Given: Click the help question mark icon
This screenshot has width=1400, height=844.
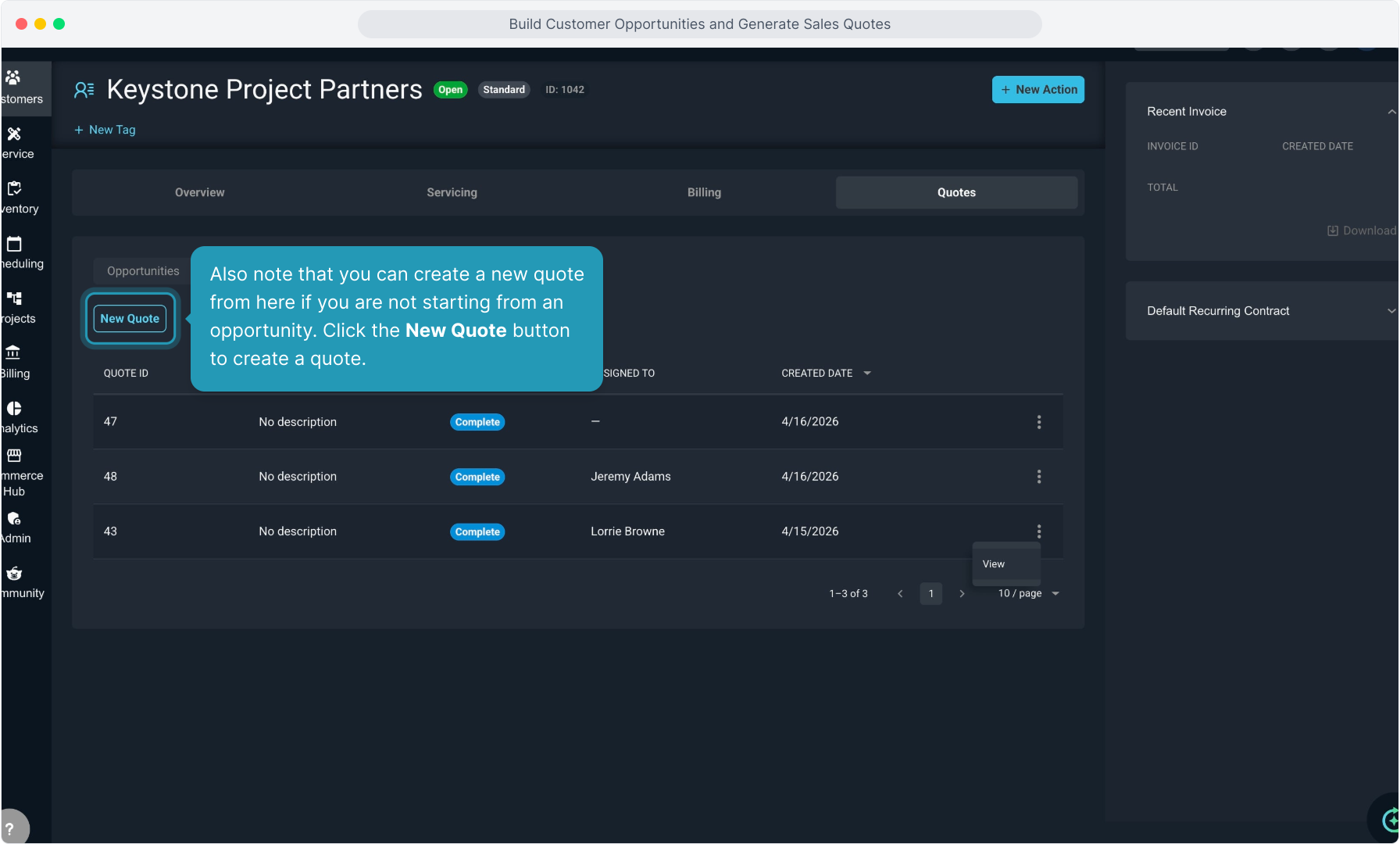Looking at the screenshot, I should pos(10,829).
